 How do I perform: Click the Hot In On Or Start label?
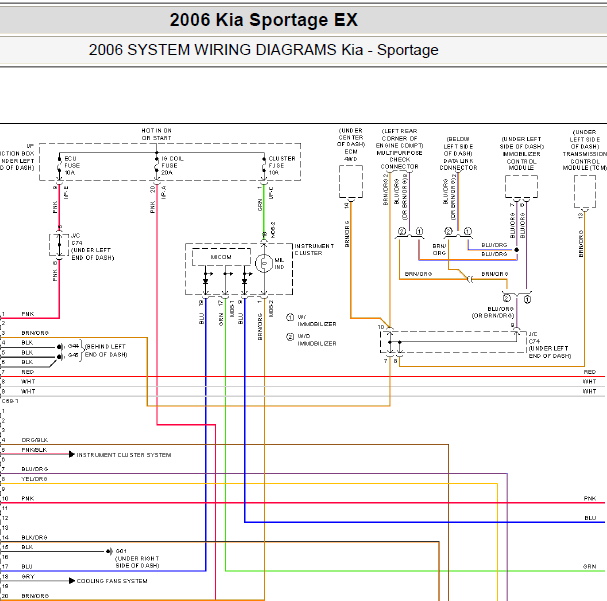tap(156, 134)
